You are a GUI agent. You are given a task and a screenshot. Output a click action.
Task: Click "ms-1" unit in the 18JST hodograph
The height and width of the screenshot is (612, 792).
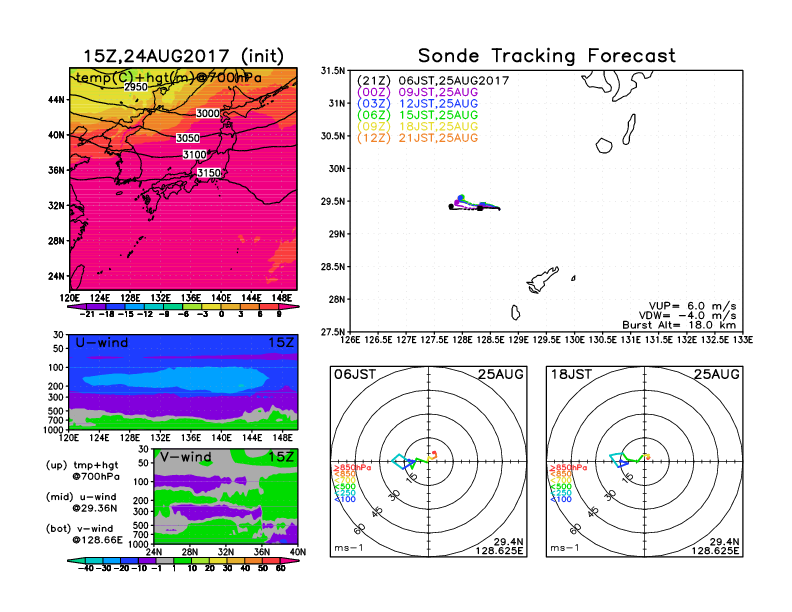(x=564, y=548)
